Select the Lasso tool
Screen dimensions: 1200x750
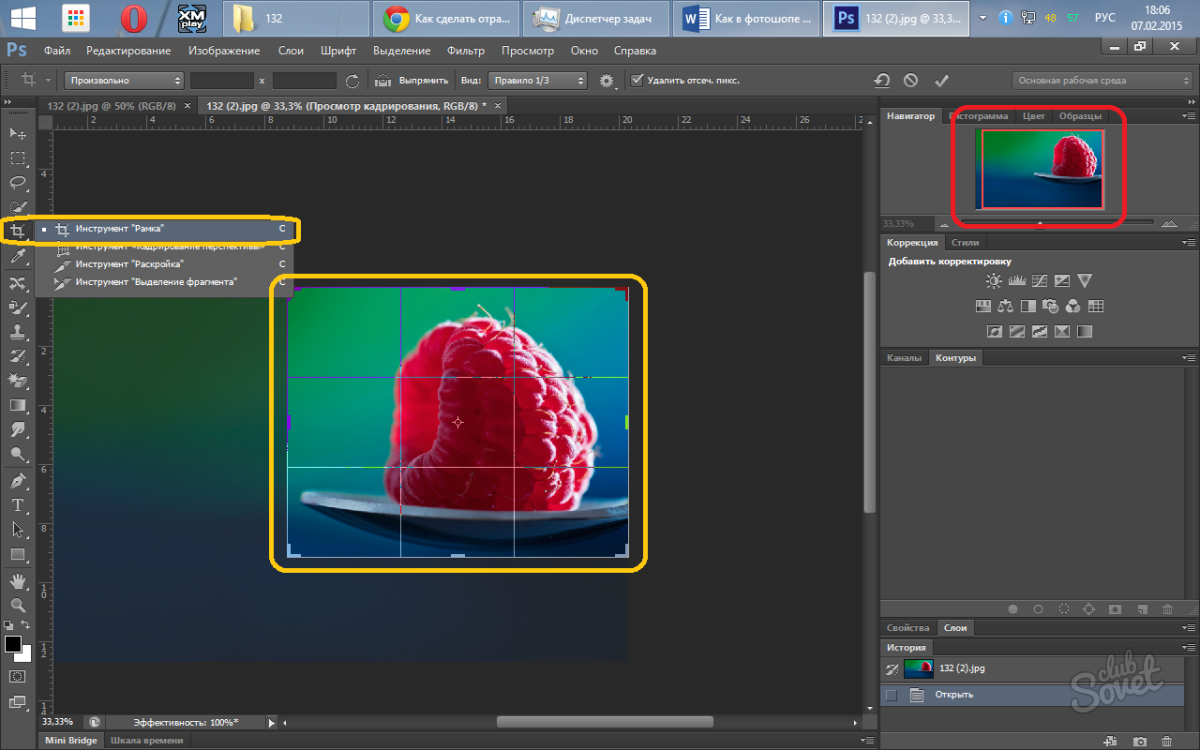tap(18, 182)
